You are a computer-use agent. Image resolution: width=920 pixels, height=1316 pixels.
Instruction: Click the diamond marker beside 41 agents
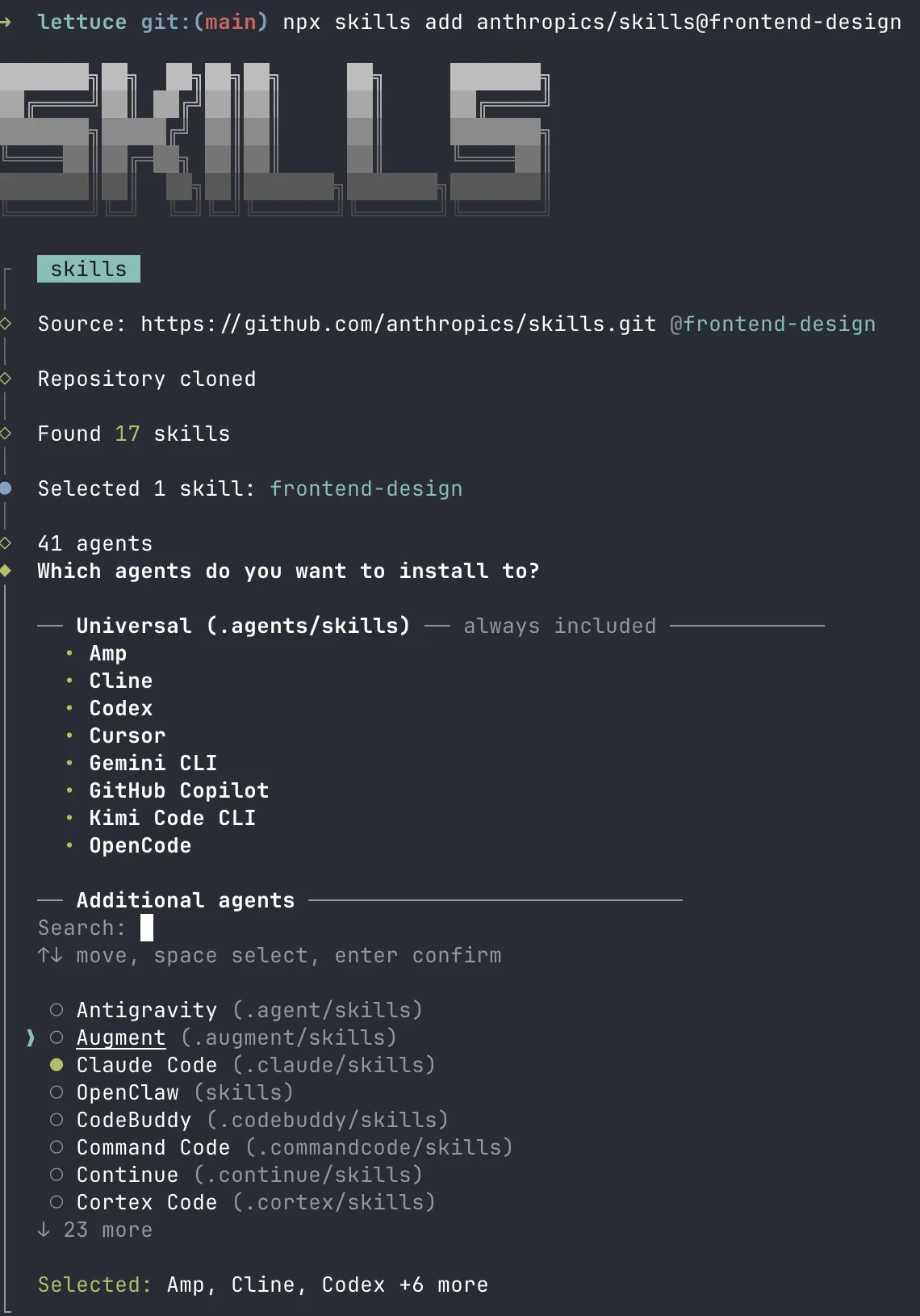tap(6, 543)
